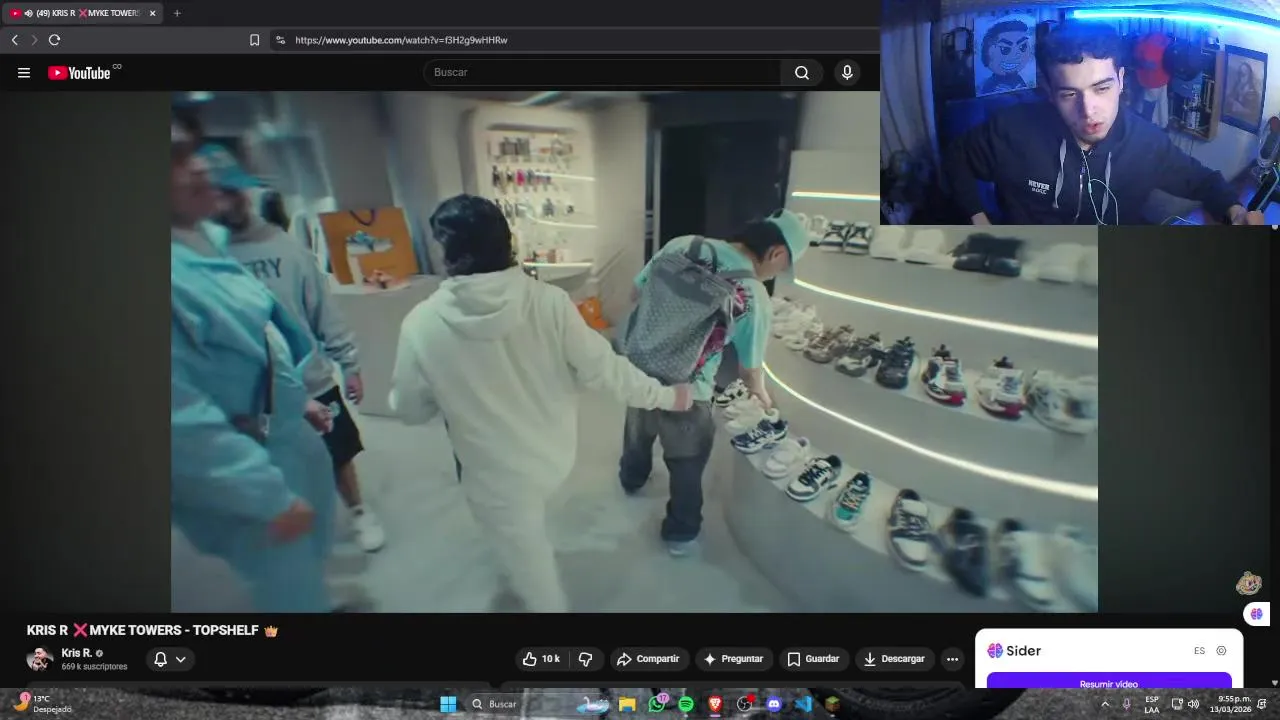Screen dimensions: 1280x720
Task: Open Sider settings gear icon
Action: coord(1221,651)
